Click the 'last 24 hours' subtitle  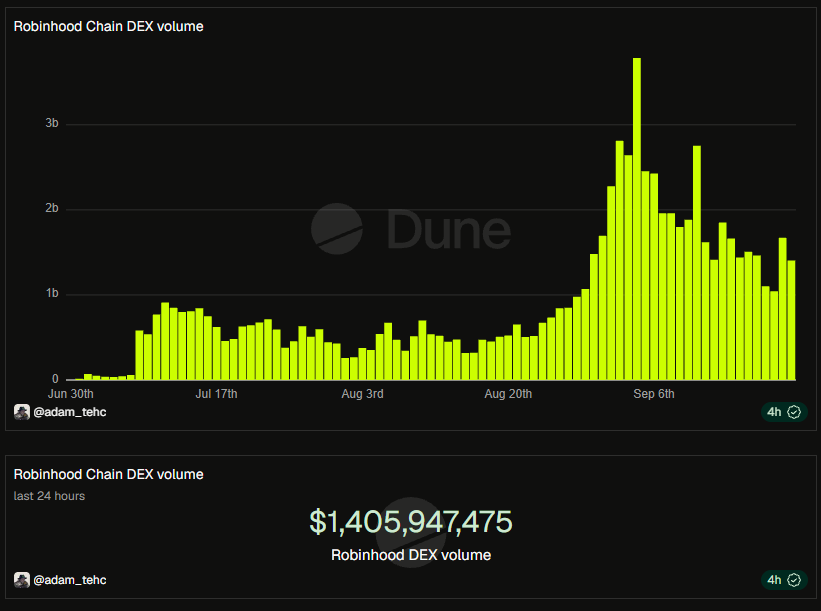(x=49, y=496)
